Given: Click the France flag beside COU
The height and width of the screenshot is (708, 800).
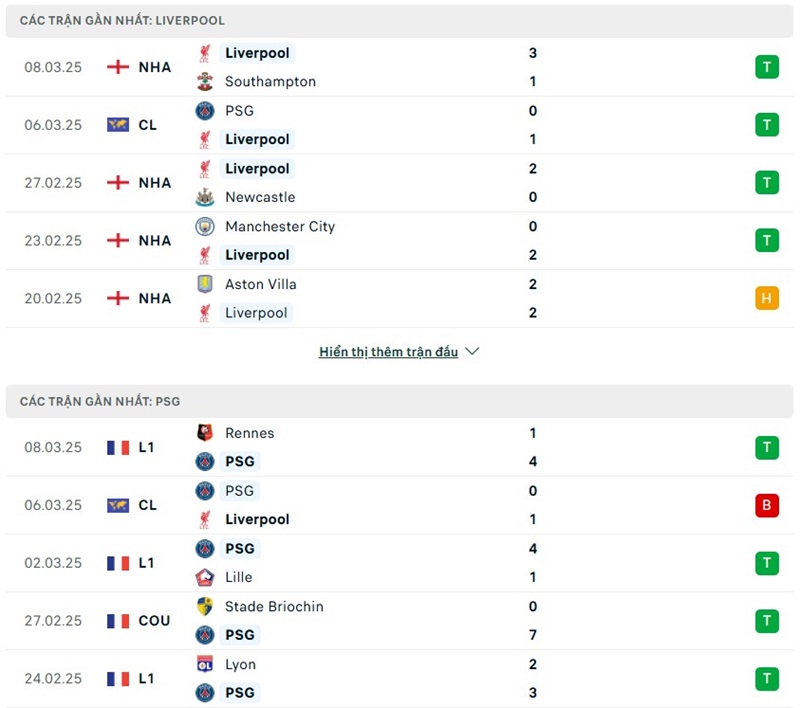Looking at the screenshot, I should 118,621.
